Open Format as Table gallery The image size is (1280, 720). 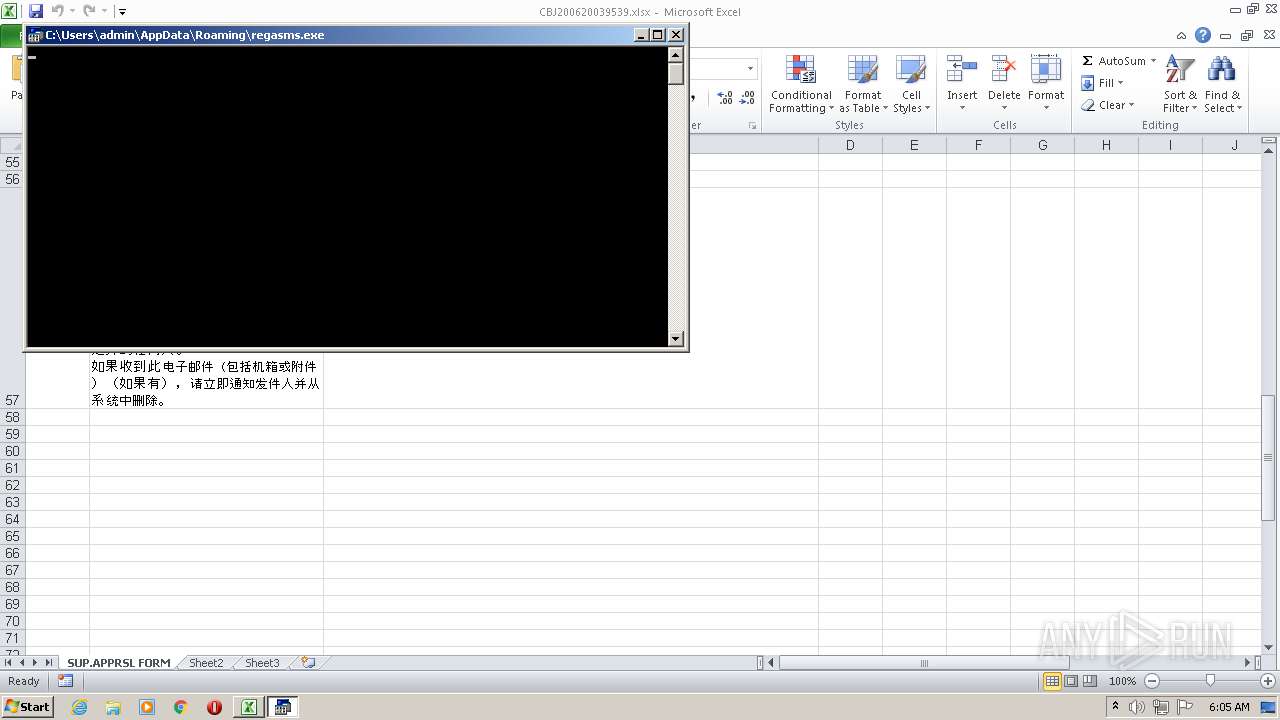click(862, 84)
